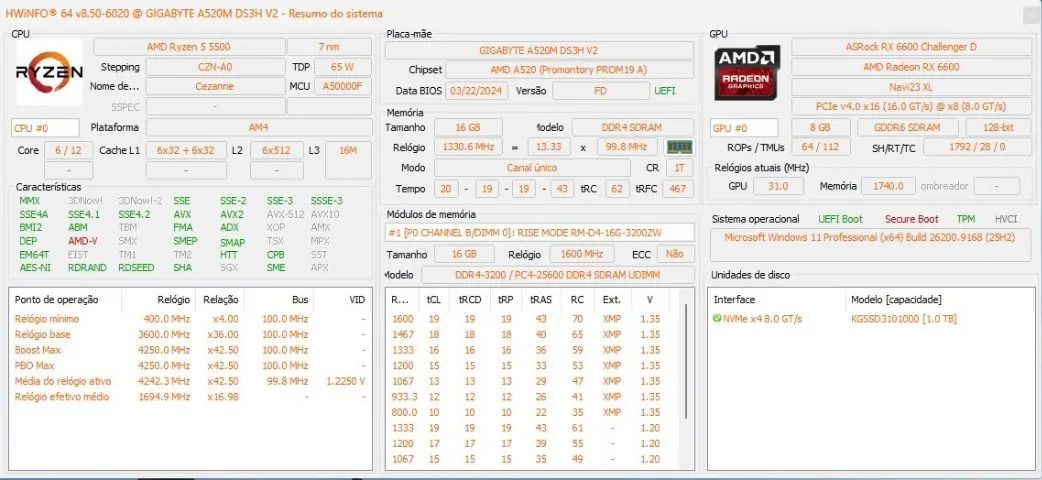Viewport: 1042px width, 480px height.
Task: Click the 'AES-NI' feature flag
Action: (33, 268)
